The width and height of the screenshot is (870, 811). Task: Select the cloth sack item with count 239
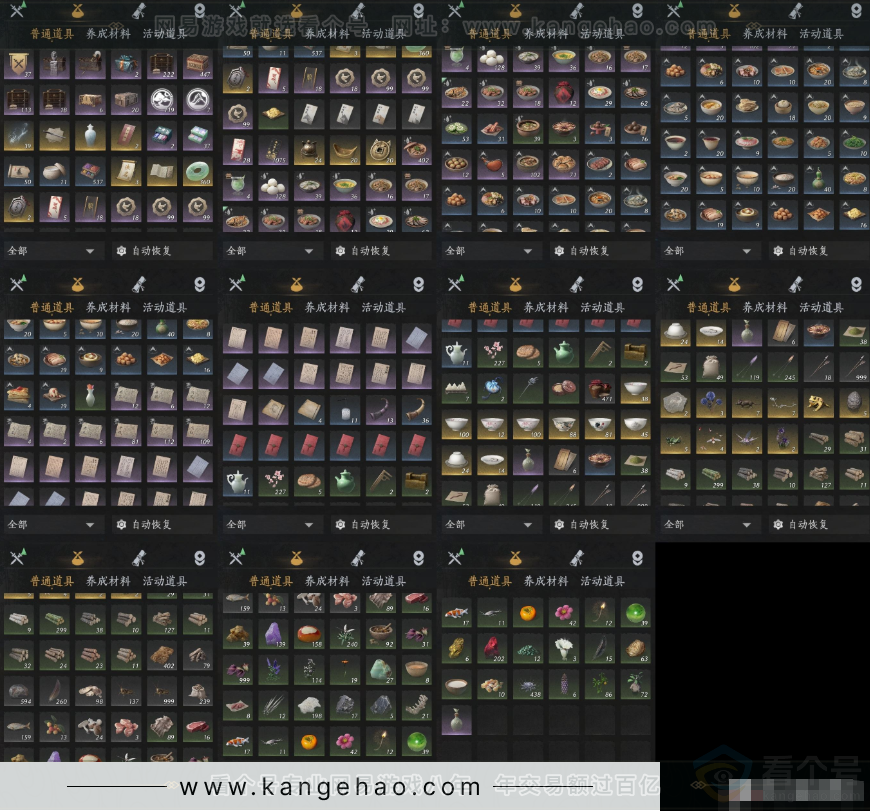(x=198, y=691)
